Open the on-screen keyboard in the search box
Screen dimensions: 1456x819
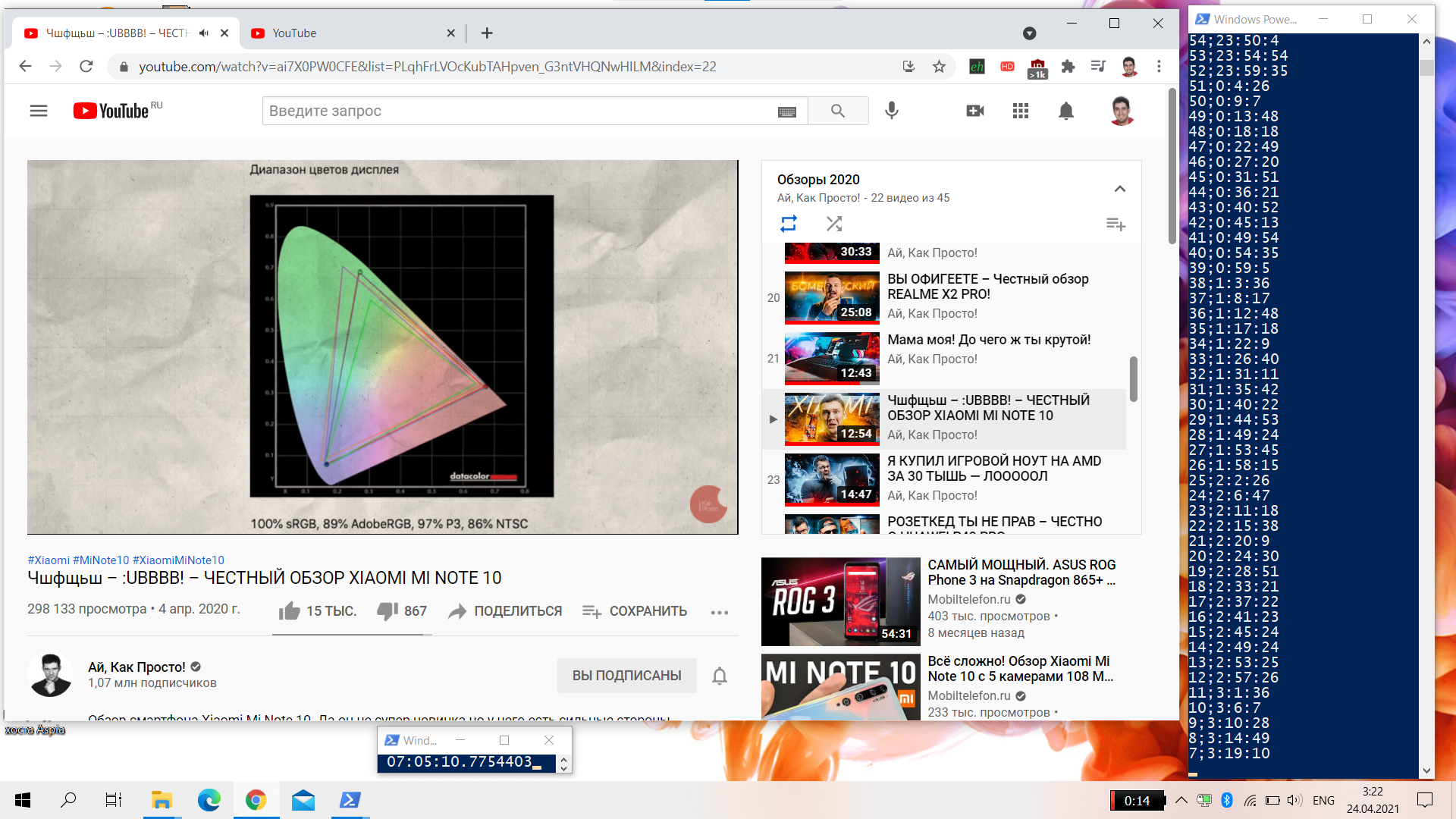pos(787,111)
